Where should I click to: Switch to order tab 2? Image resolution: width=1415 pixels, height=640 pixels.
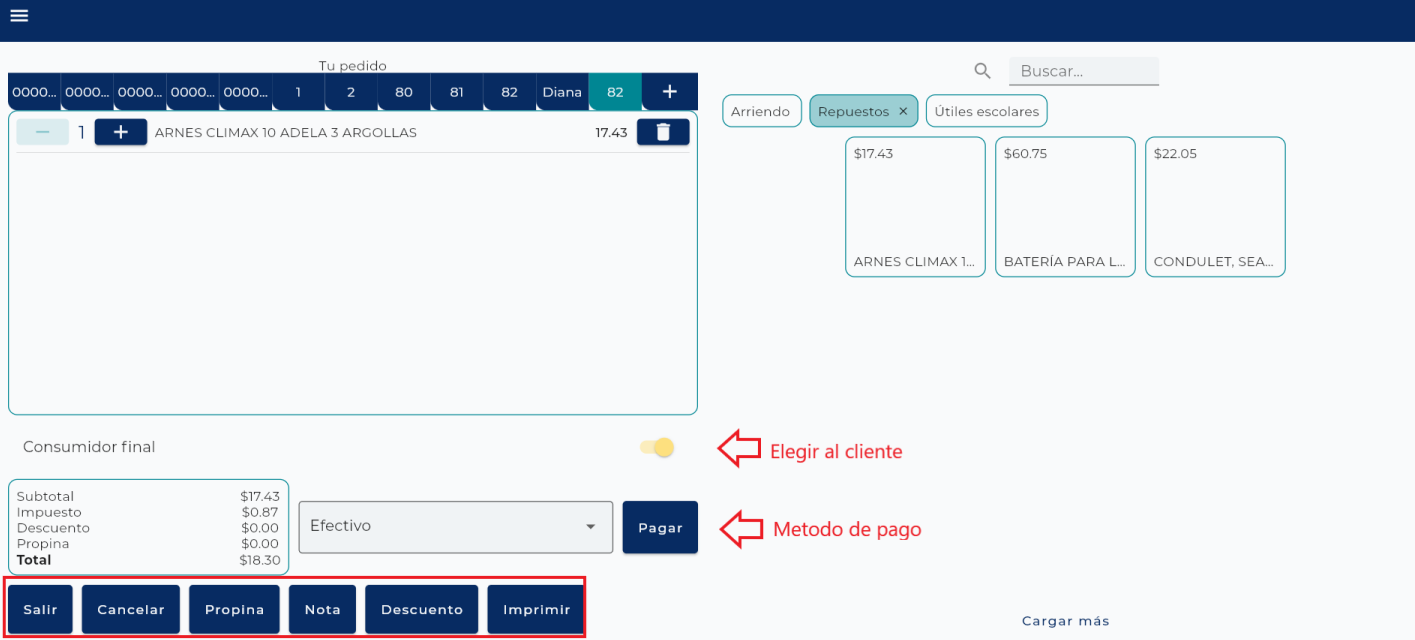351,91
